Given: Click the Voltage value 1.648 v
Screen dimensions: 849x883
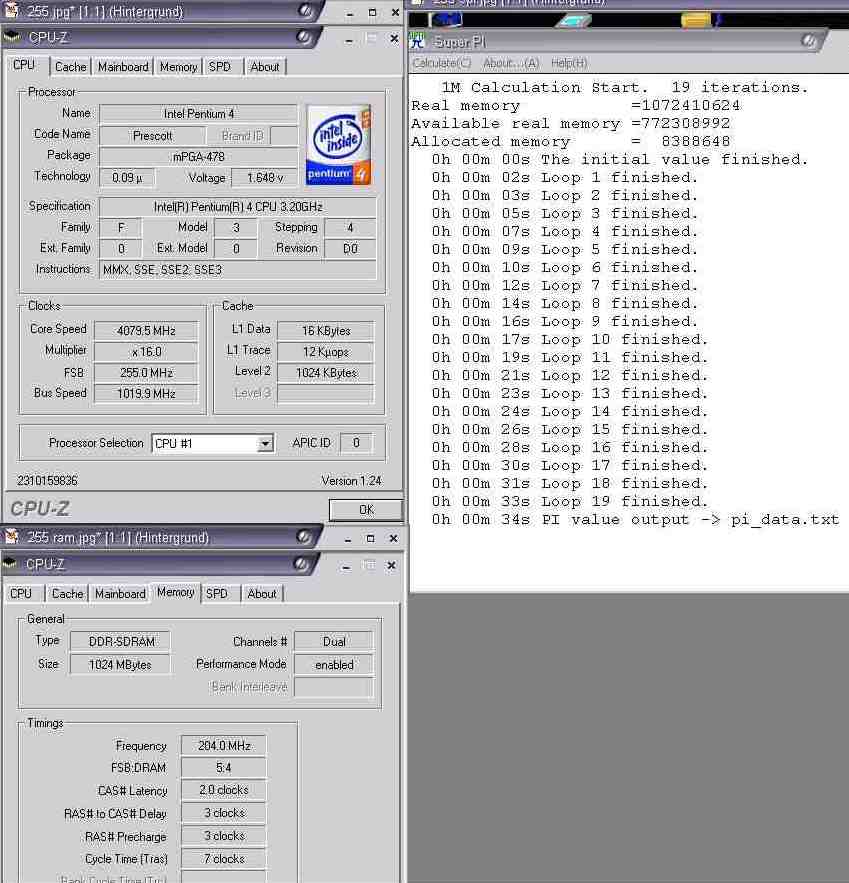Looking at the screenshot, I should pyautogui.click(x=265, y=178).
